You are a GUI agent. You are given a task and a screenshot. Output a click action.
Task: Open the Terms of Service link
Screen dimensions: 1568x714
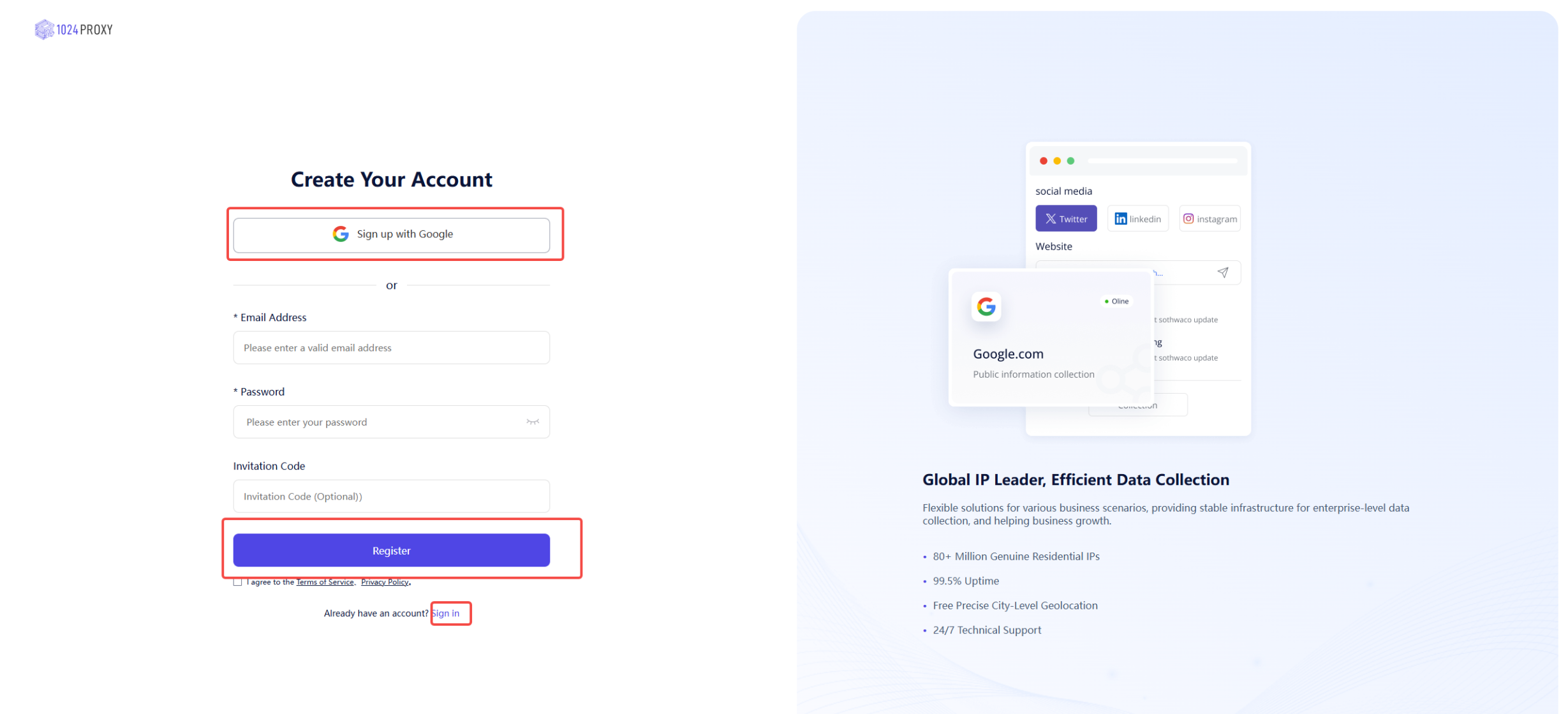(325, 582)
